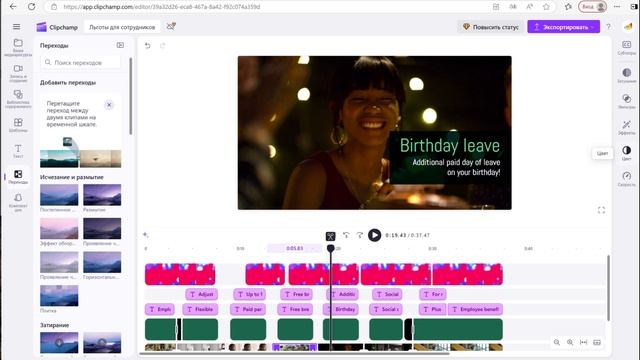Viewport: 640px width, 360px height.
Task: Click the Экспортировать export button
Action: [563, 27]
